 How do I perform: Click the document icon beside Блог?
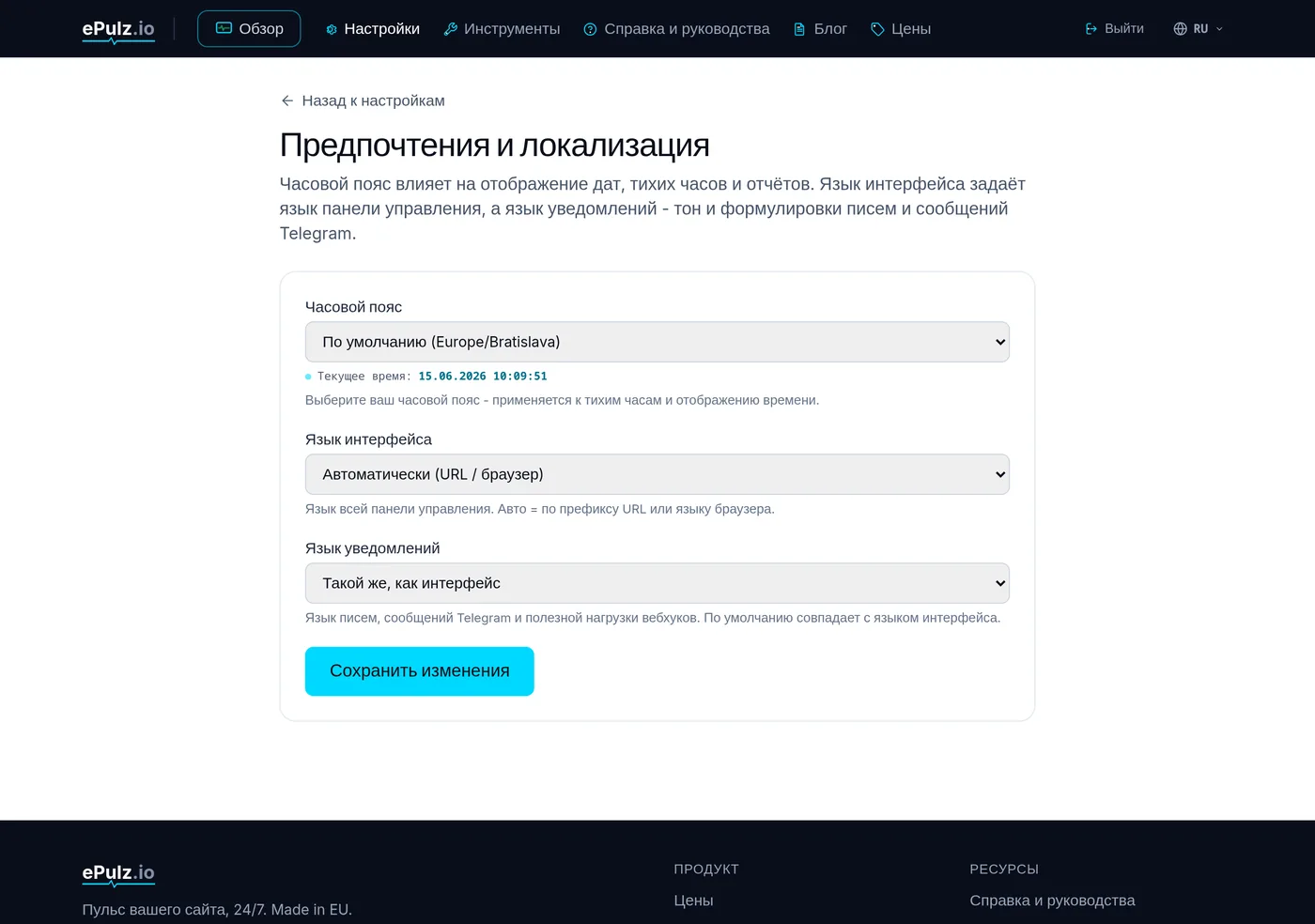(x=799, y=29)
